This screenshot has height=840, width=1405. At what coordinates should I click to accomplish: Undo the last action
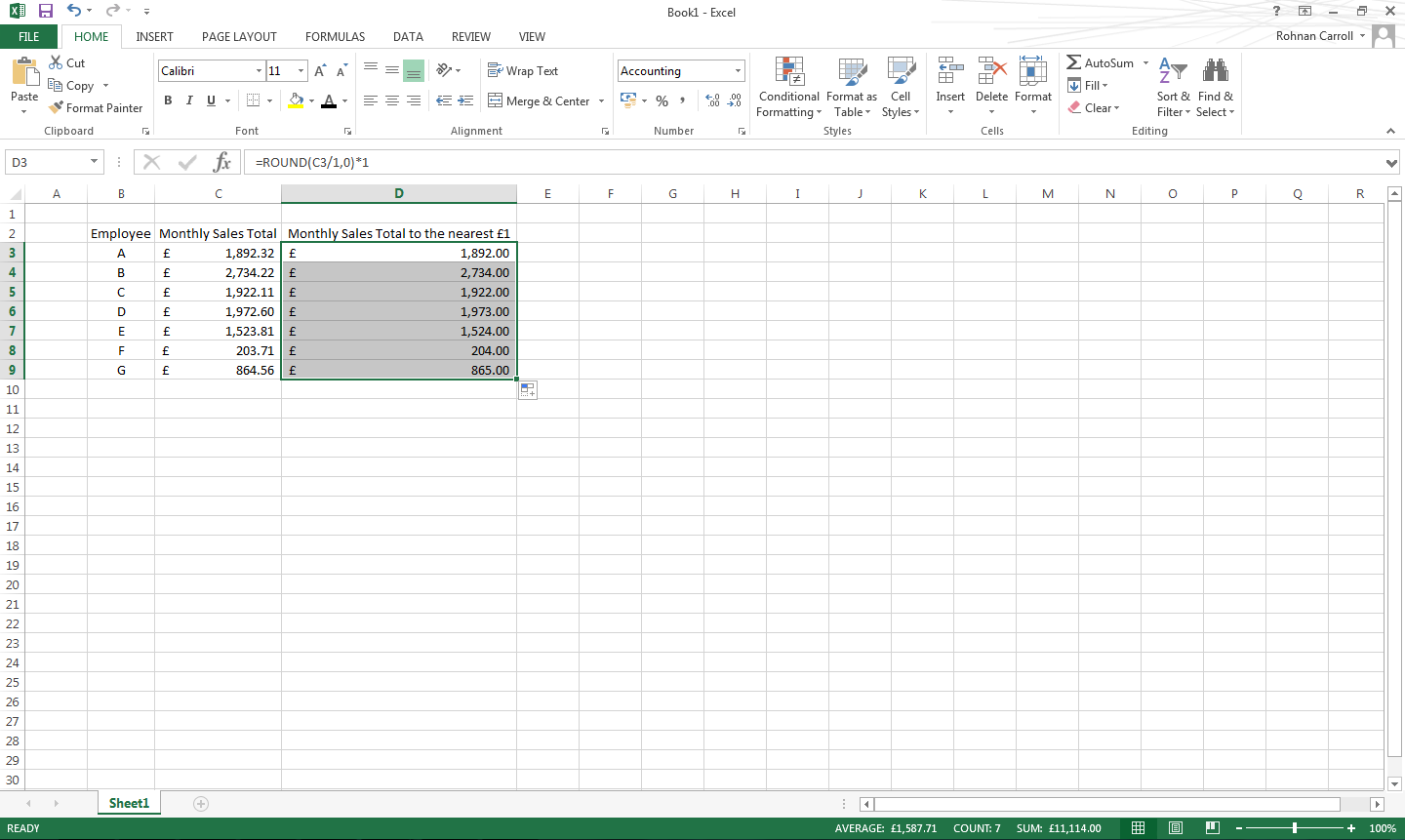click(x=74, y=11)
